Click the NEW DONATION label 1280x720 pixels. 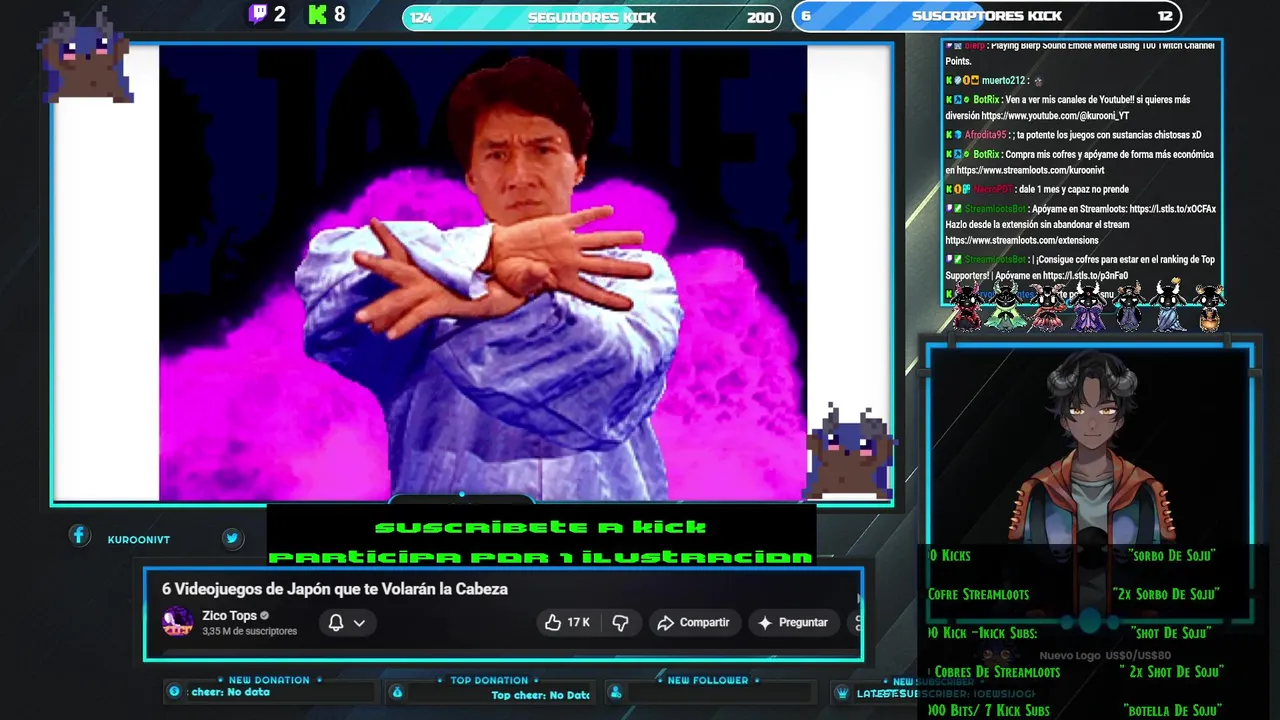269,680
